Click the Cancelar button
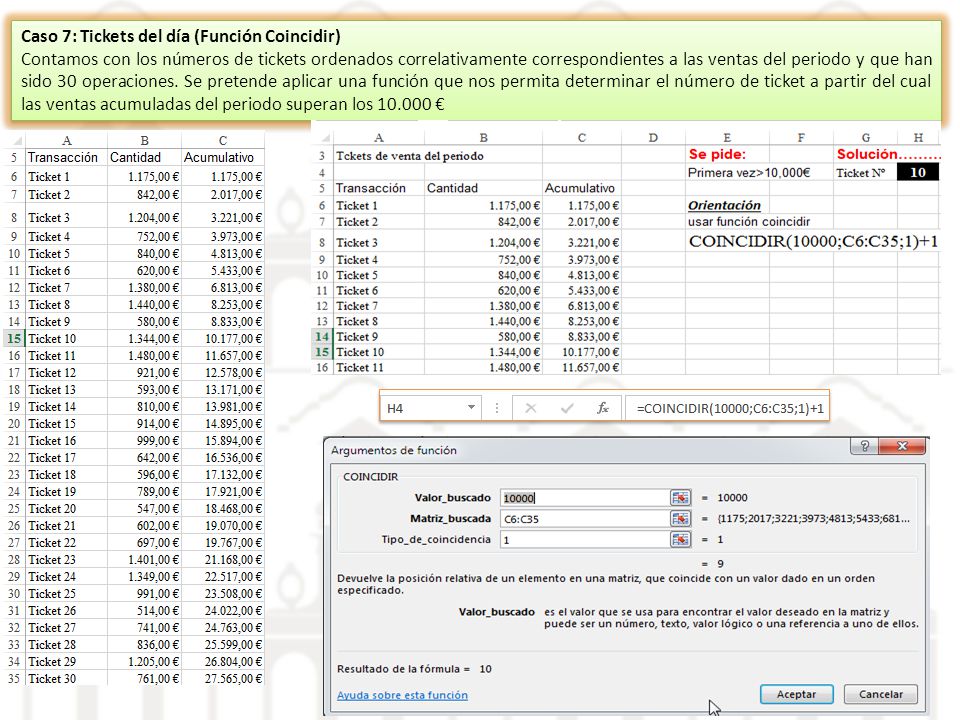 [880, 694]
